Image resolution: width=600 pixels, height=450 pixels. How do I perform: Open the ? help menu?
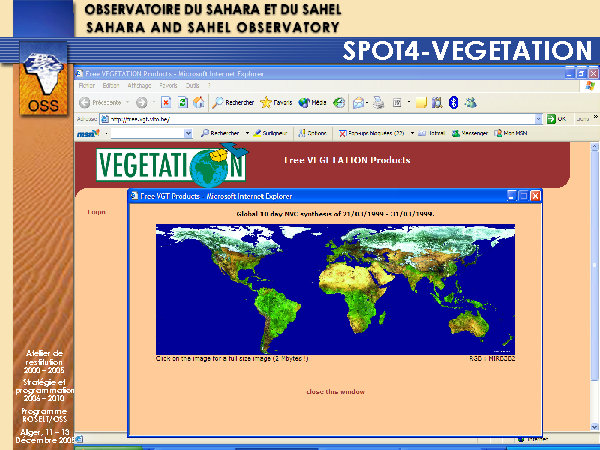(209, 86)
